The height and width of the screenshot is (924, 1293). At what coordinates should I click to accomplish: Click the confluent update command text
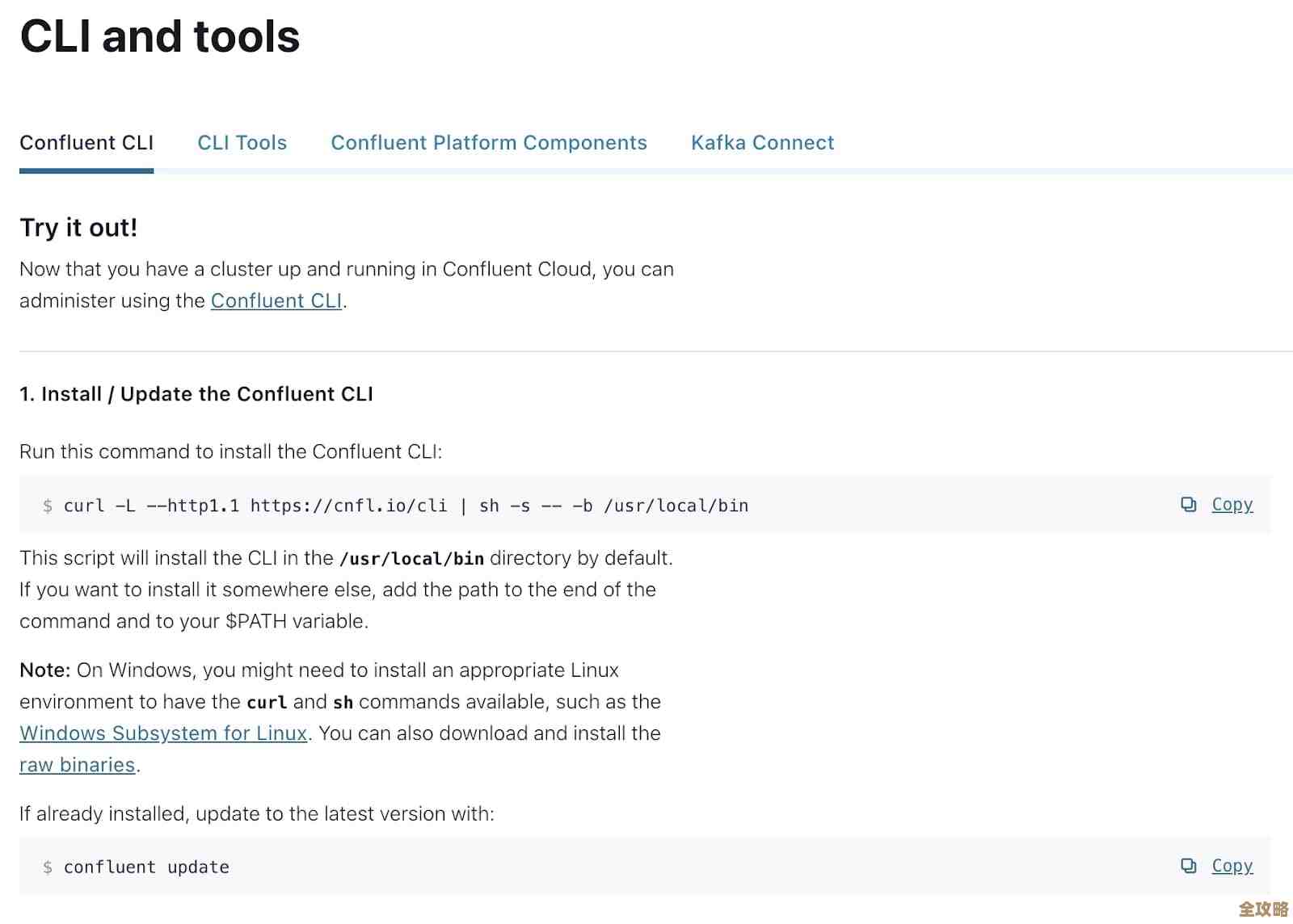[146, 867]
